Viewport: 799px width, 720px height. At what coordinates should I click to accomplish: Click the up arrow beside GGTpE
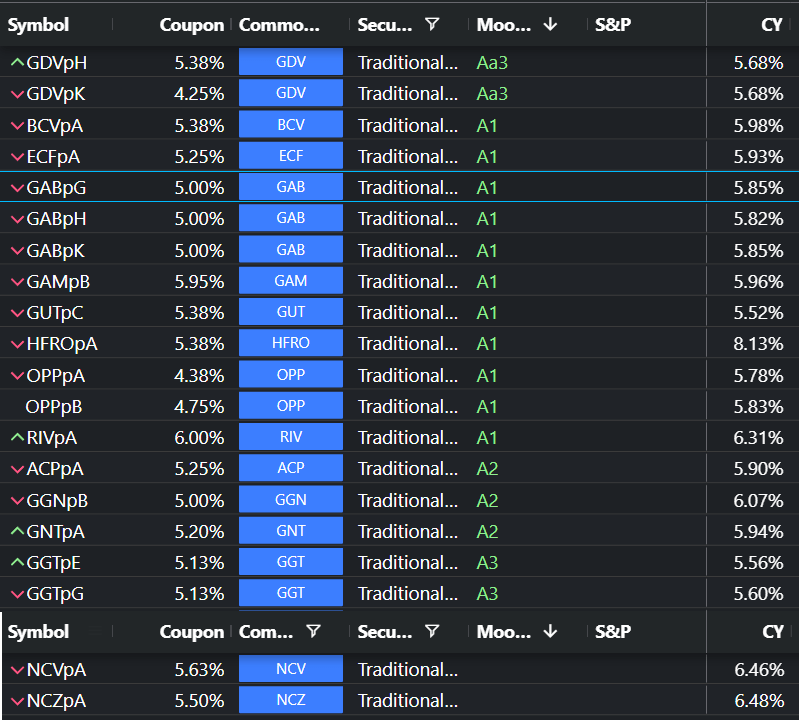pyautogui.click(x=17, y=563)
